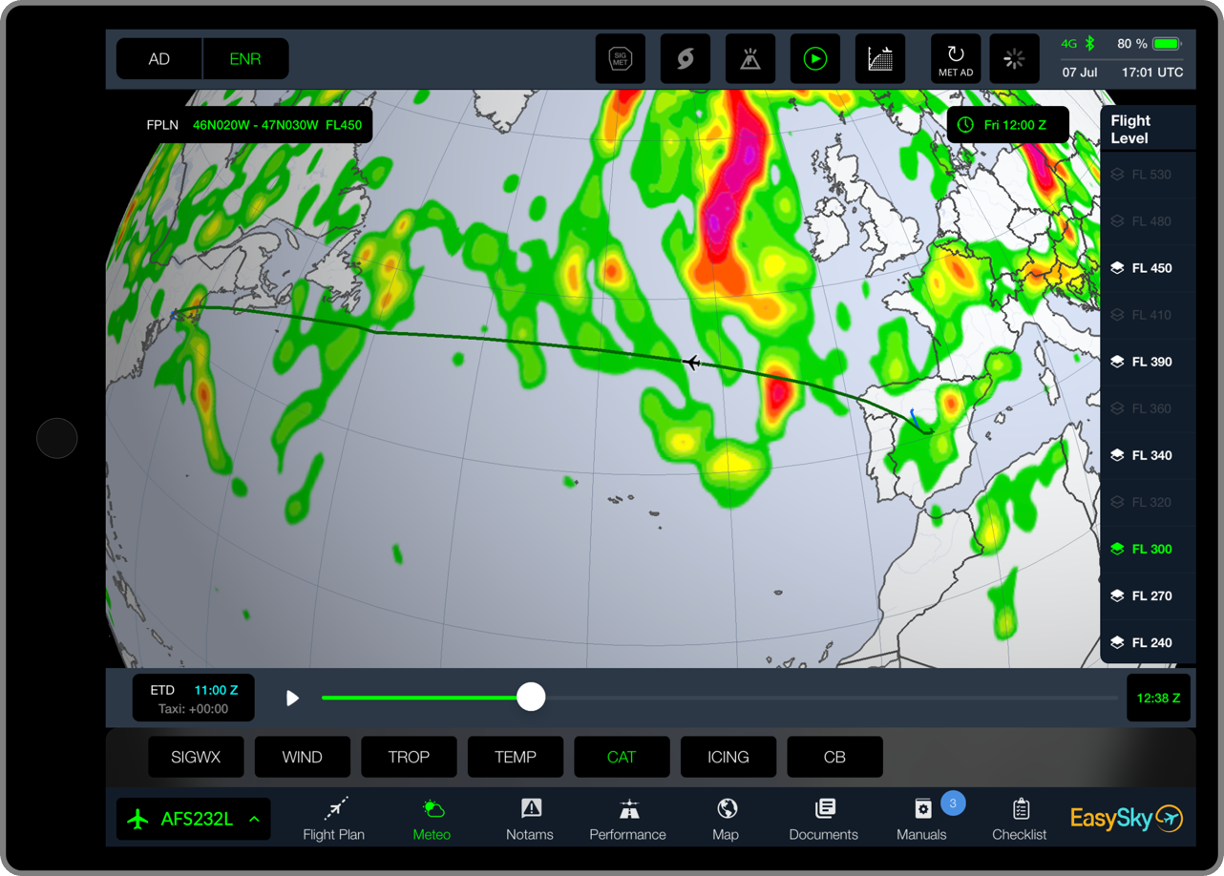The image size is (1224, 876).
Task: Switch to ENR mode
Action: click(245, 59)
